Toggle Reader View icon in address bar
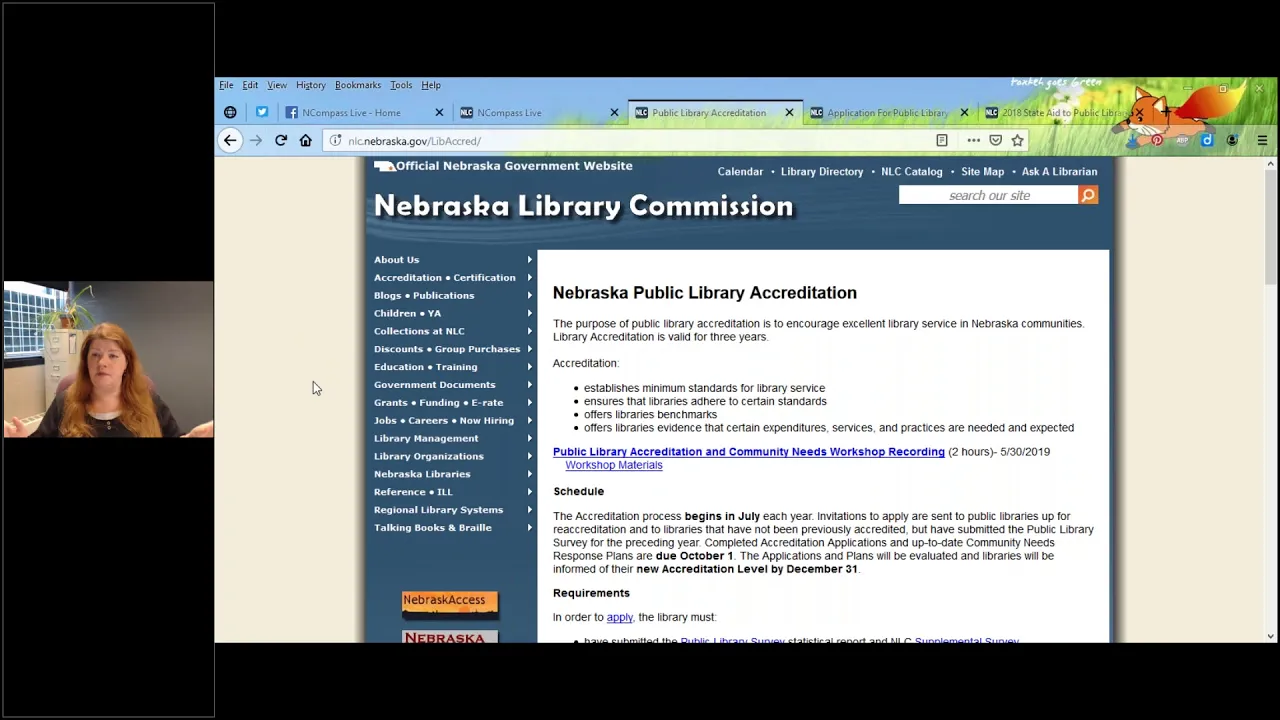Image resolution: width=1280 pixels, height=720 pixels. click(x=942, y=141)
